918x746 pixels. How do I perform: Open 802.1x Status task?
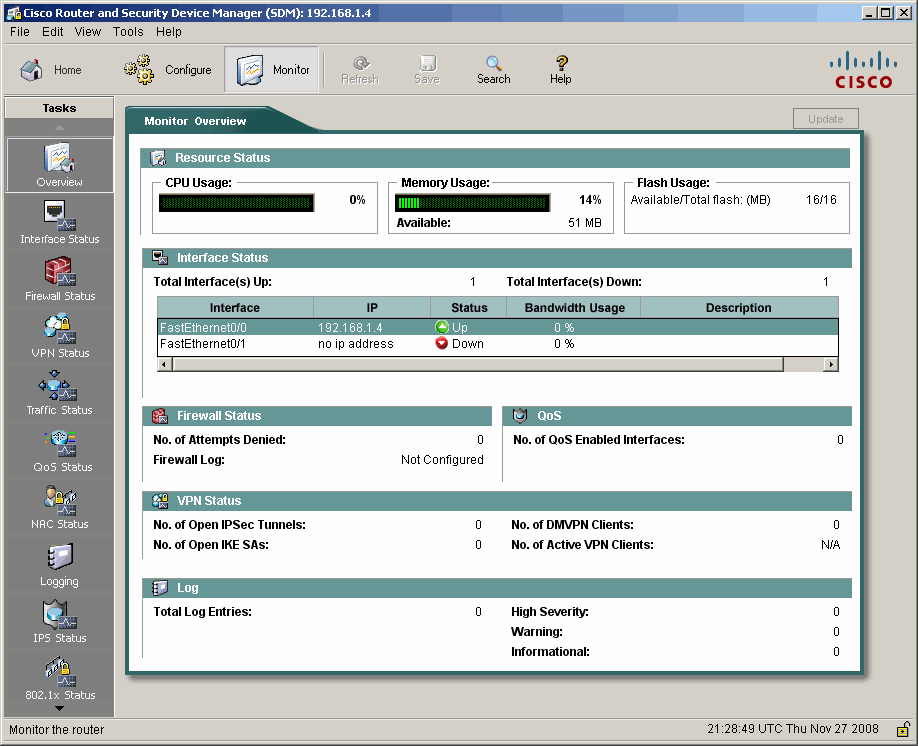[59, 679]
